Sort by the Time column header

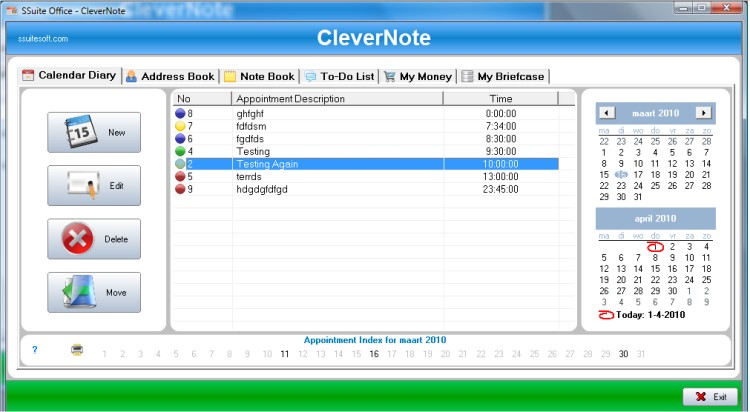501,99
